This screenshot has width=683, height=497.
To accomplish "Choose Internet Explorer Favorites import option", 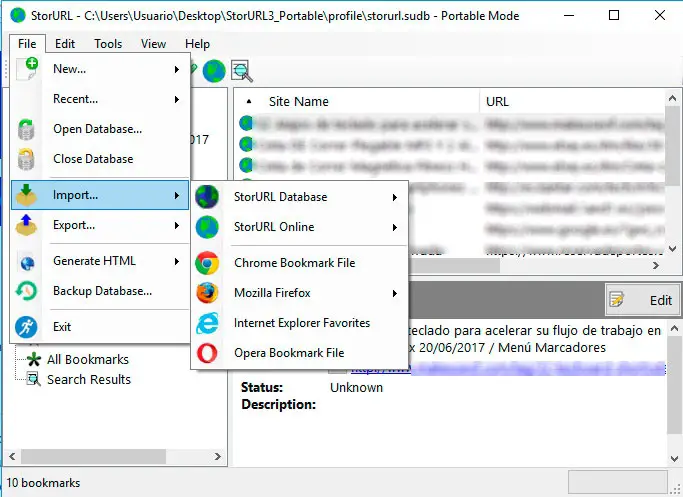I will click(x=299, y=323).
